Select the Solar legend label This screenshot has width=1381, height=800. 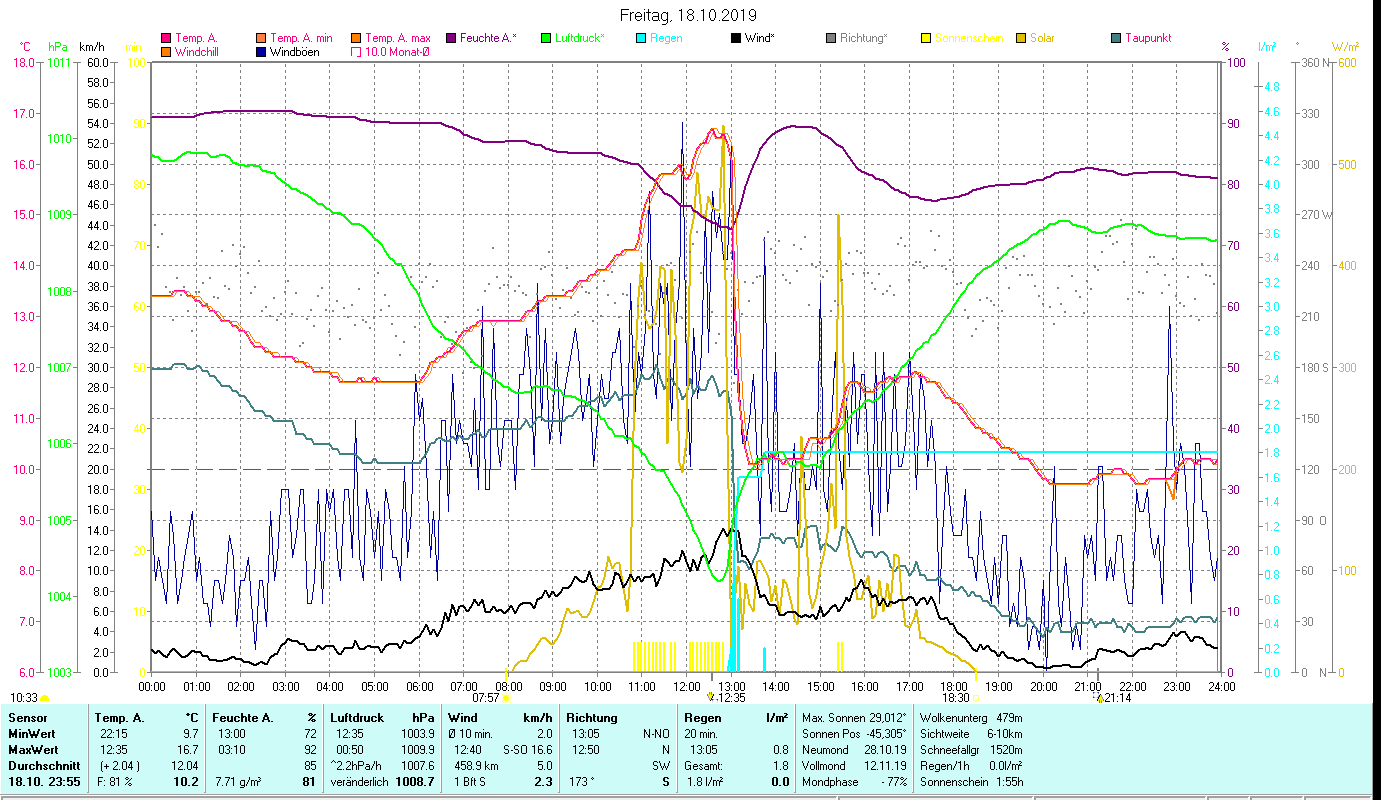coord(1042,39)
